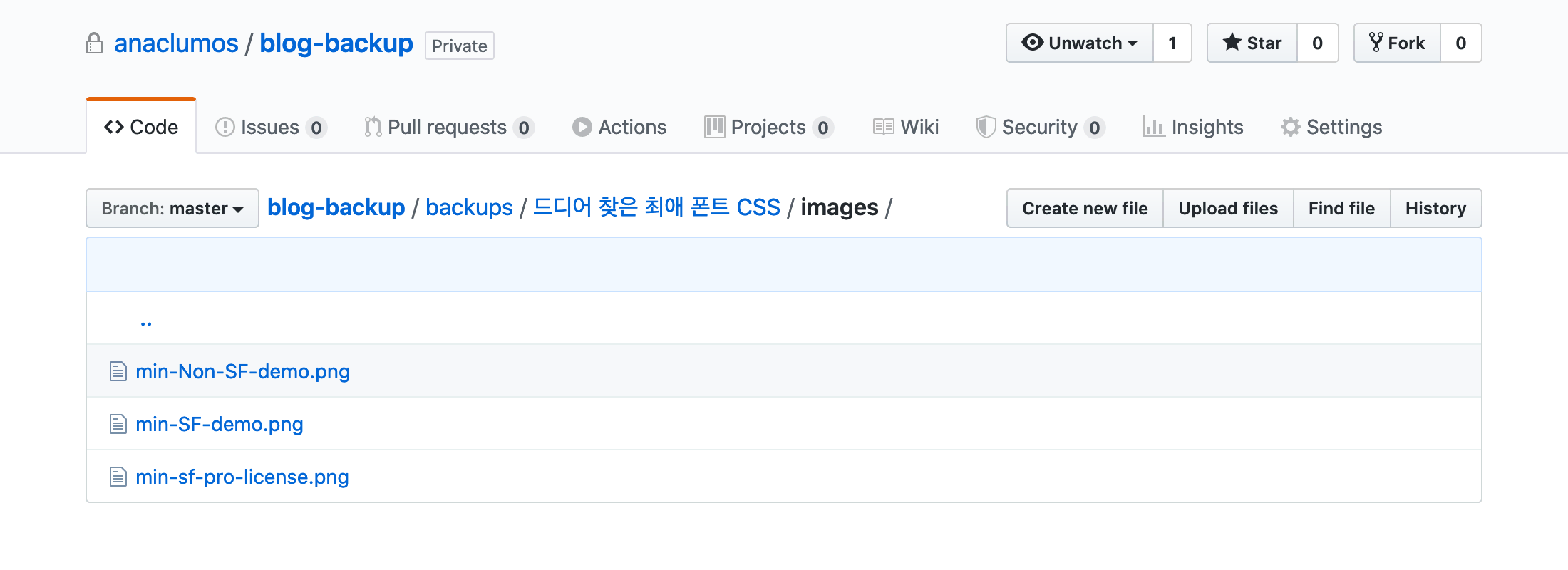The height and width of the screenshot is (570, 1568).
Task: Open the Insights tab
Action: click(1194, 127)
